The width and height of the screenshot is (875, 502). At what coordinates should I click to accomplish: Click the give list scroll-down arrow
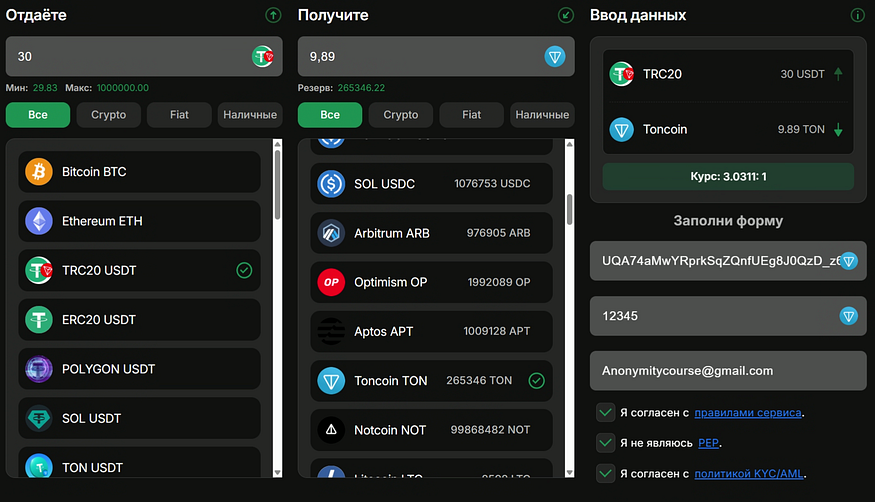point(277,472)
